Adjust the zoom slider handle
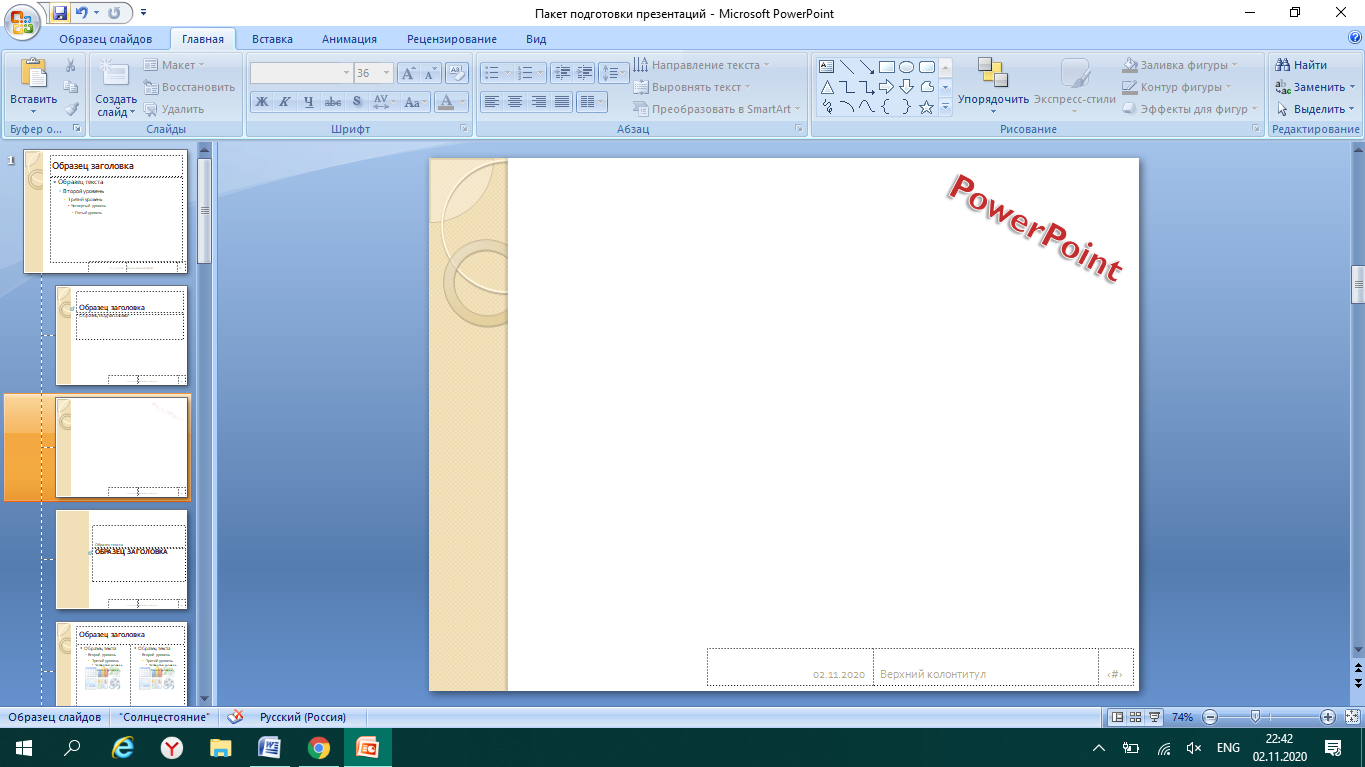 (x=1254, y=717)
